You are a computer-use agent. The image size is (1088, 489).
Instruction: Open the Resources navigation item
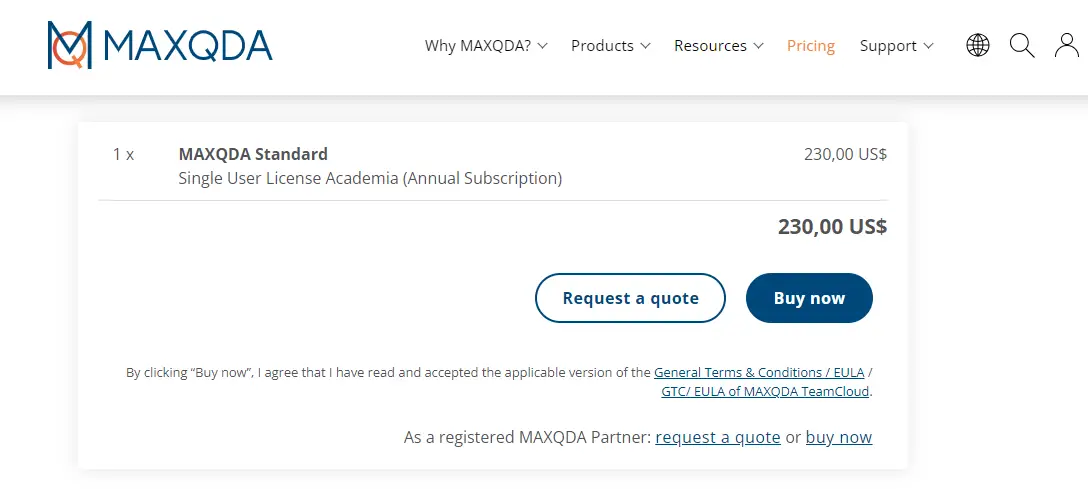(x=710, y=46)
